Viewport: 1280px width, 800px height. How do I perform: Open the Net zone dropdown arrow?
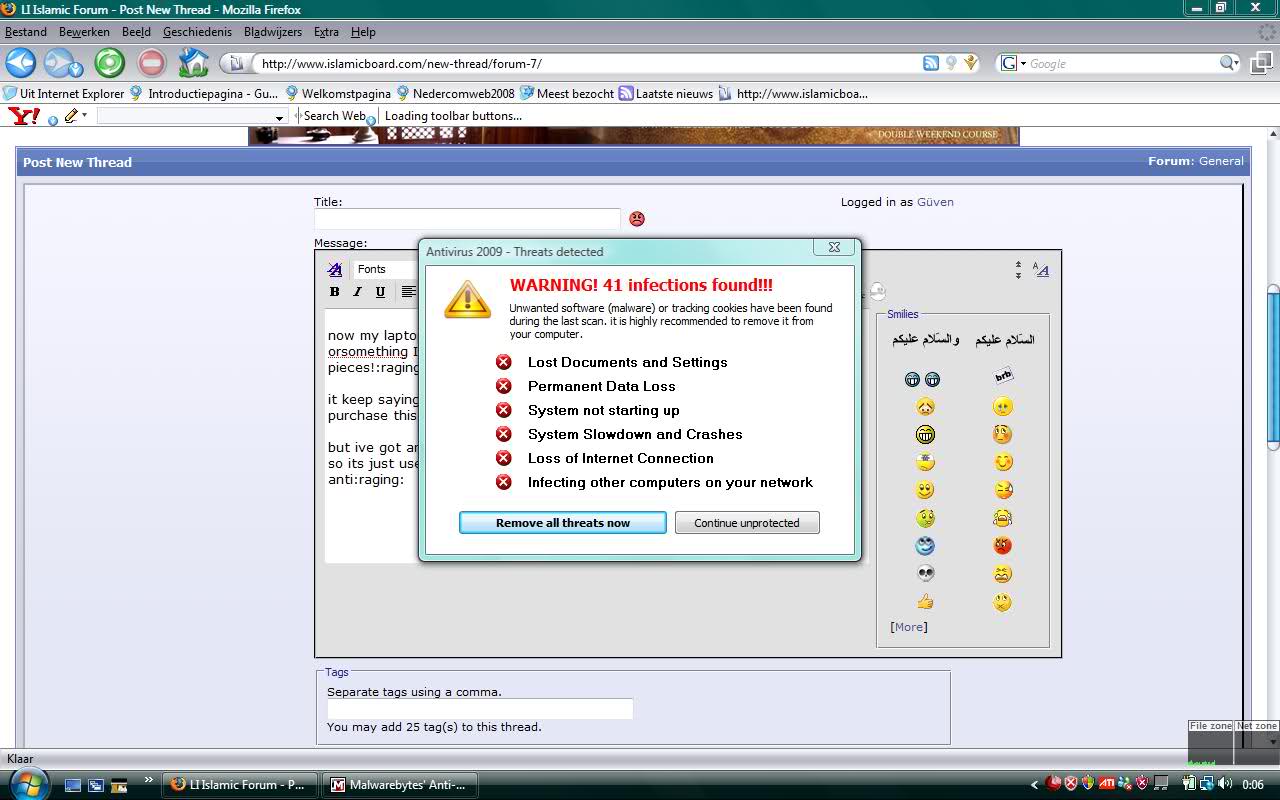[1273, 742]
